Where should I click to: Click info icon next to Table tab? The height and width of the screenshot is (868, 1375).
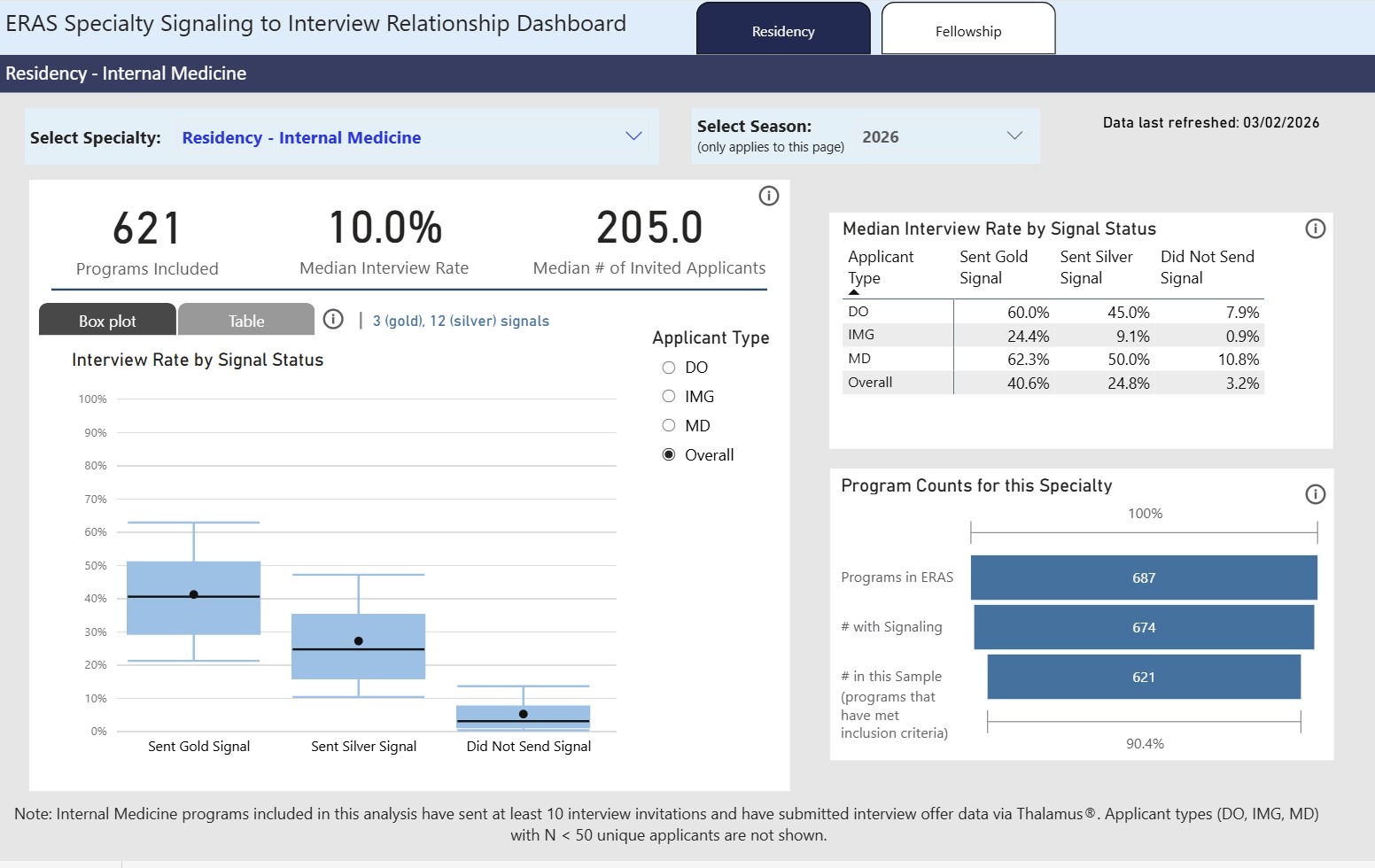coord(333,319)
